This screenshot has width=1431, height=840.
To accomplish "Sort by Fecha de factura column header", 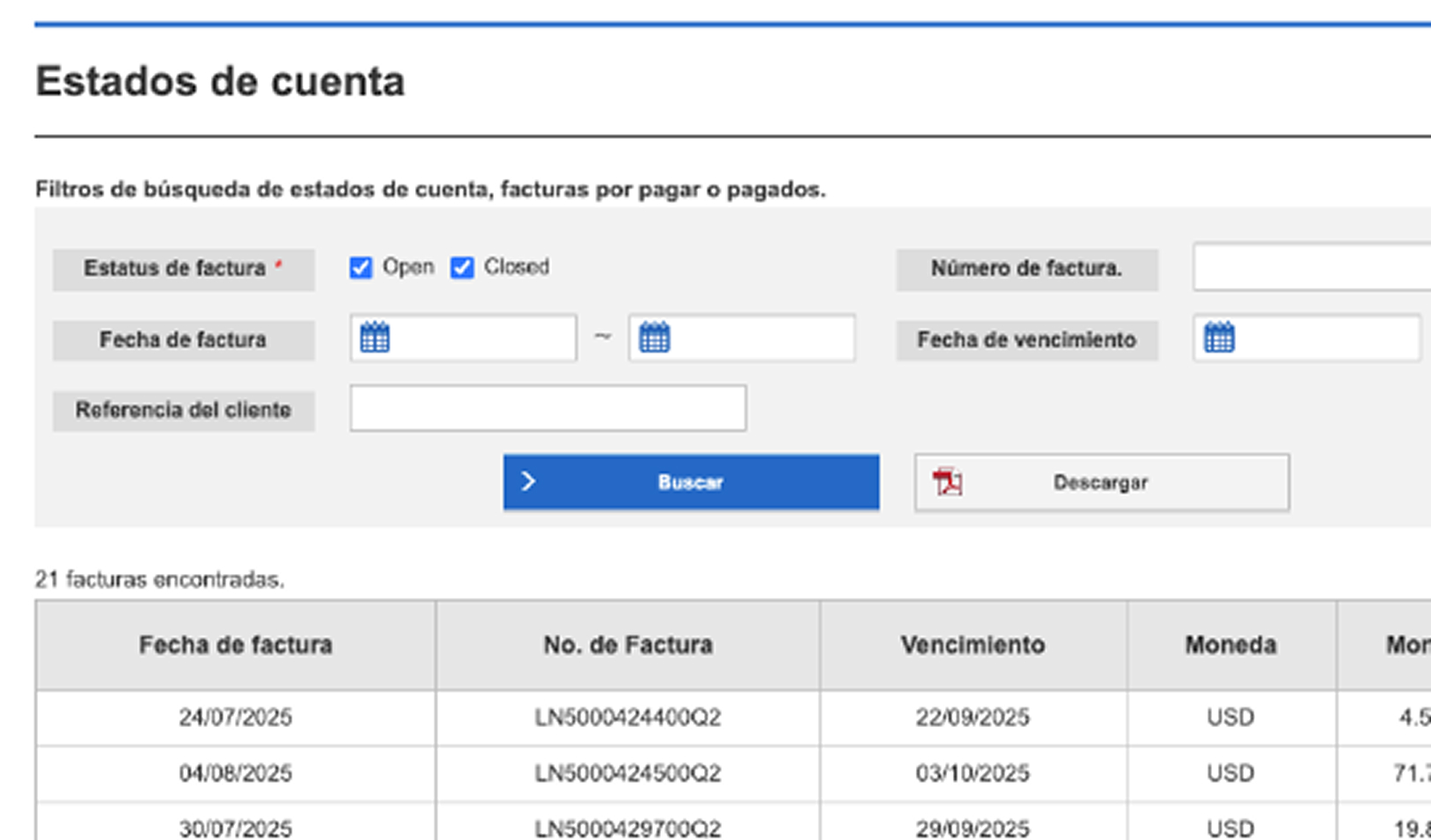I will click(x=235, y=645).
